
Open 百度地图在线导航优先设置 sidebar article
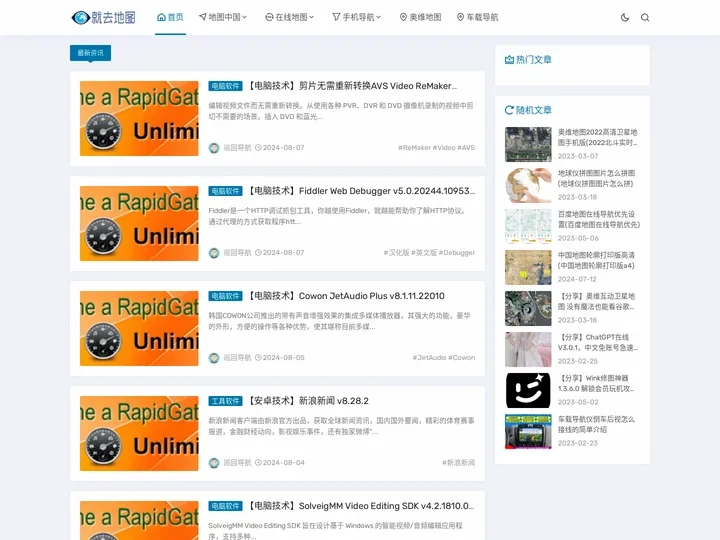(599, 219)
